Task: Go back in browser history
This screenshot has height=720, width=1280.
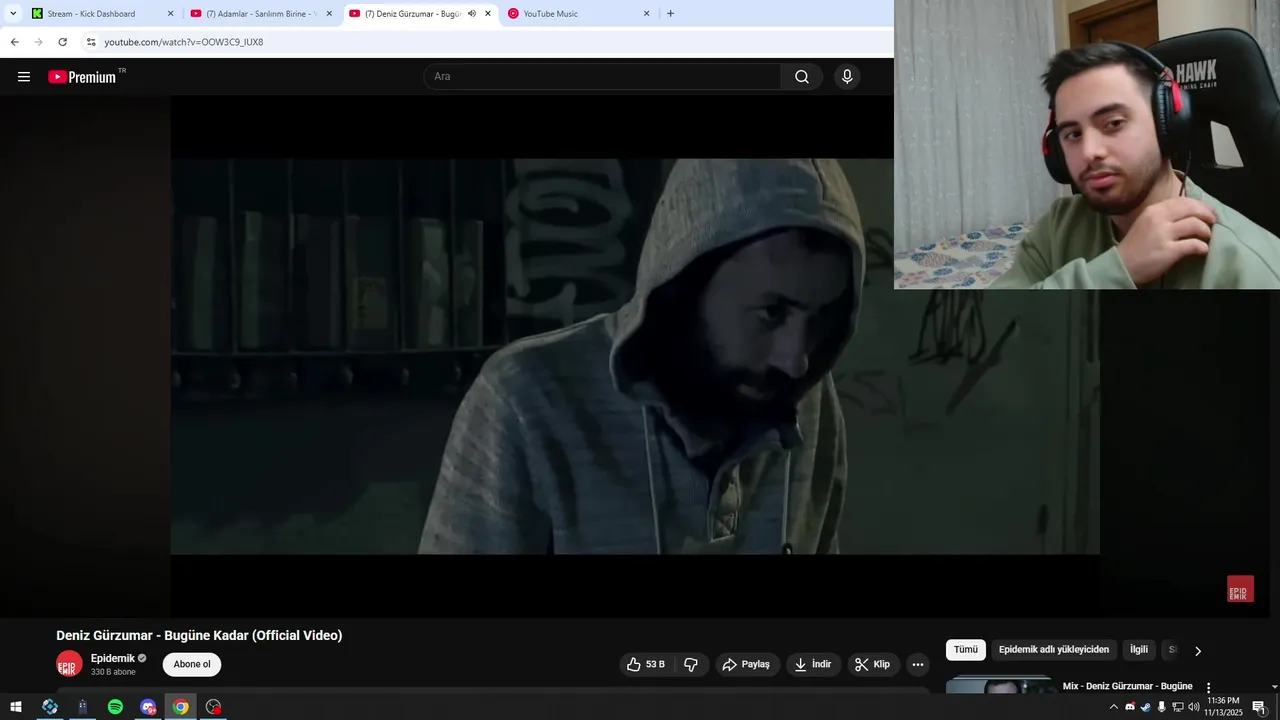Action: click(14, 42)
